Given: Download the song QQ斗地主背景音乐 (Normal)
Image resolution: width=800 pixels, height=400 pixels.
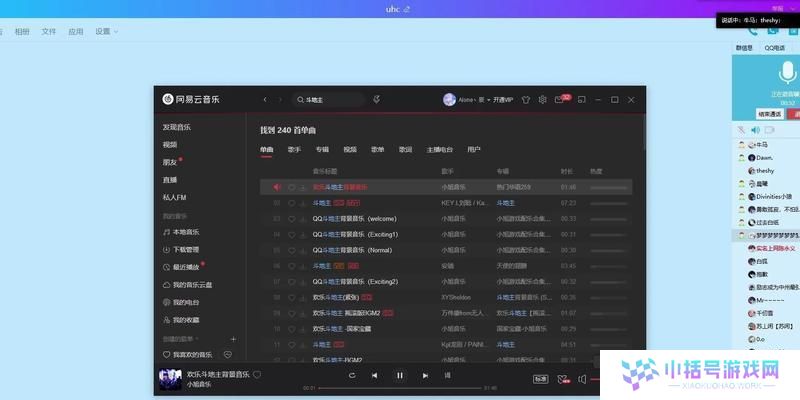Looking at the screenshot, I should coord(303,251).
